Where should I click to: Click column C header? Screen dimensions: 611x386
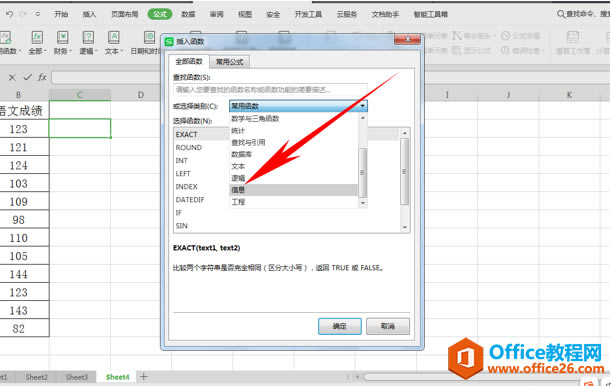(x=79, y=95)
